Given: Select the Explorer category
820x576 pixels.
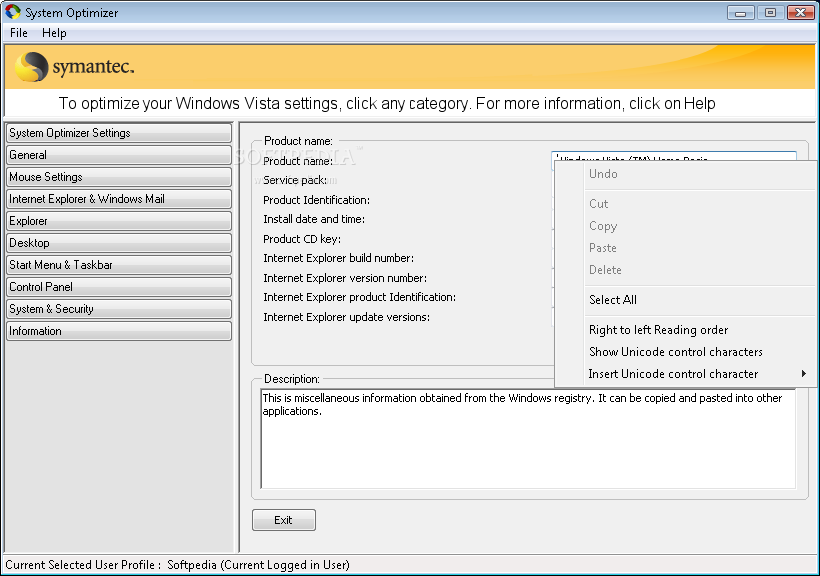Looking at the screenshot, I should tap(119, 221).
